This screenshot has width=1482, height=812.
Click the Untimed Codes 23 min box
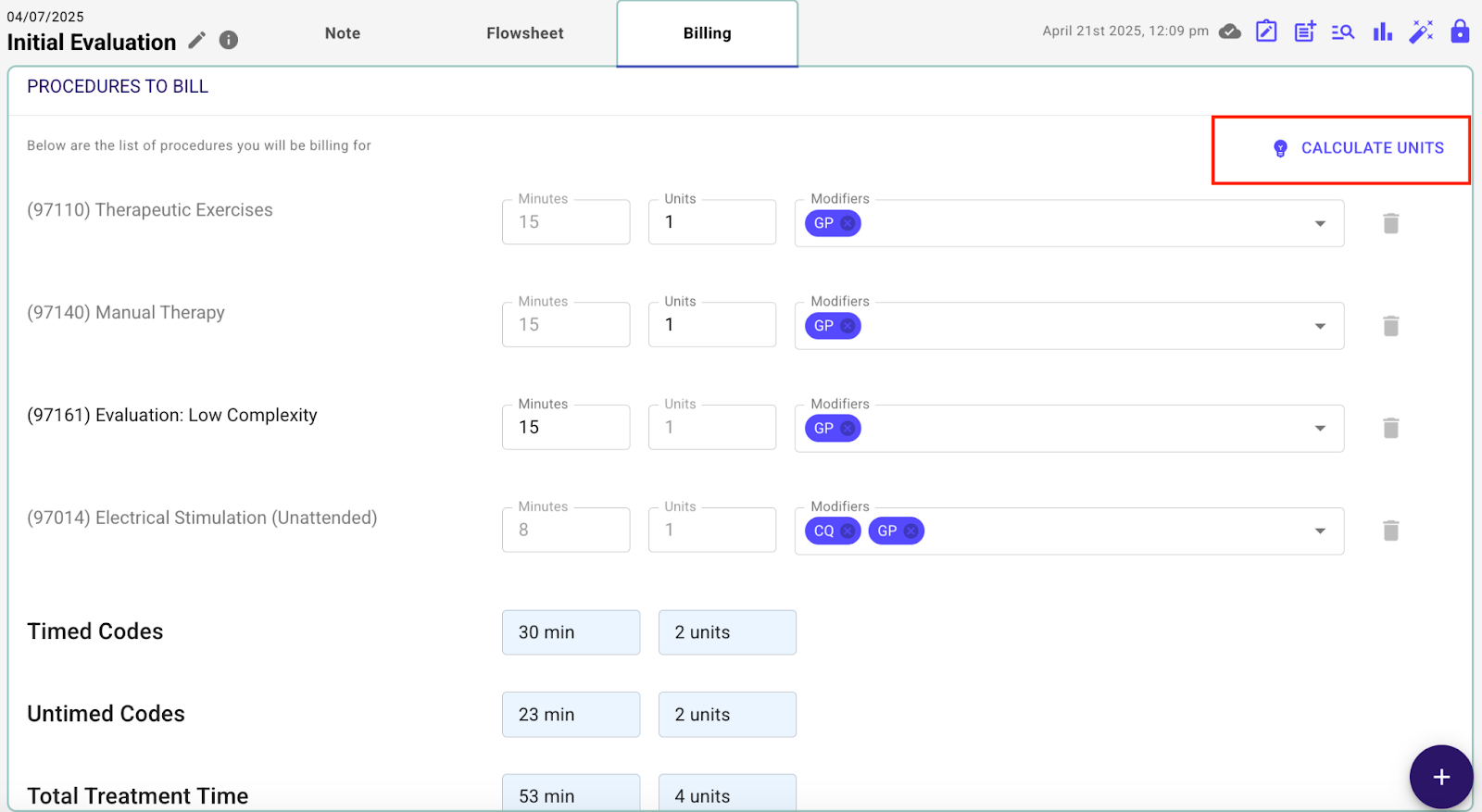[571, 715]
